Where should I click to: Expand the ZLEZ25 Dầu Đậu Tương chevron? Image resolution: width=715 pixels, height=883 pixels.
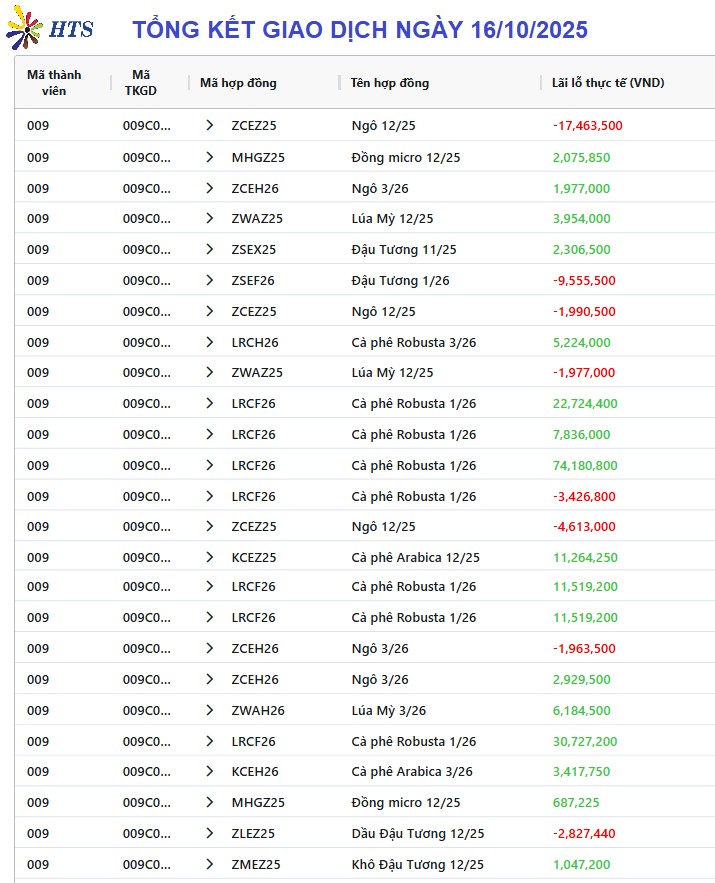[210, 834]
